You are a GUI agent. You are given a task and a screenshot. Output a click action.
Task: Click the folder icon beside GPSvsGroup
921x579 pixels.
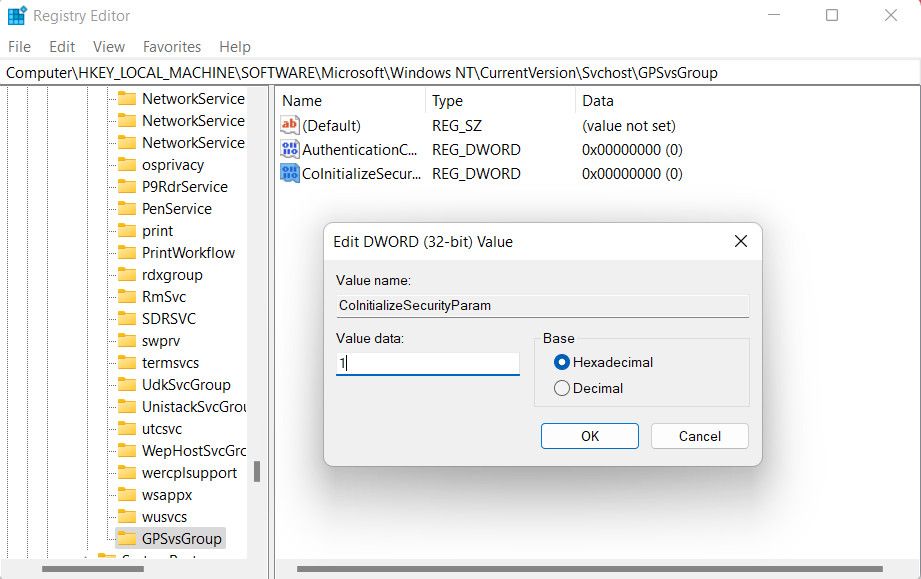coord(127,538)
